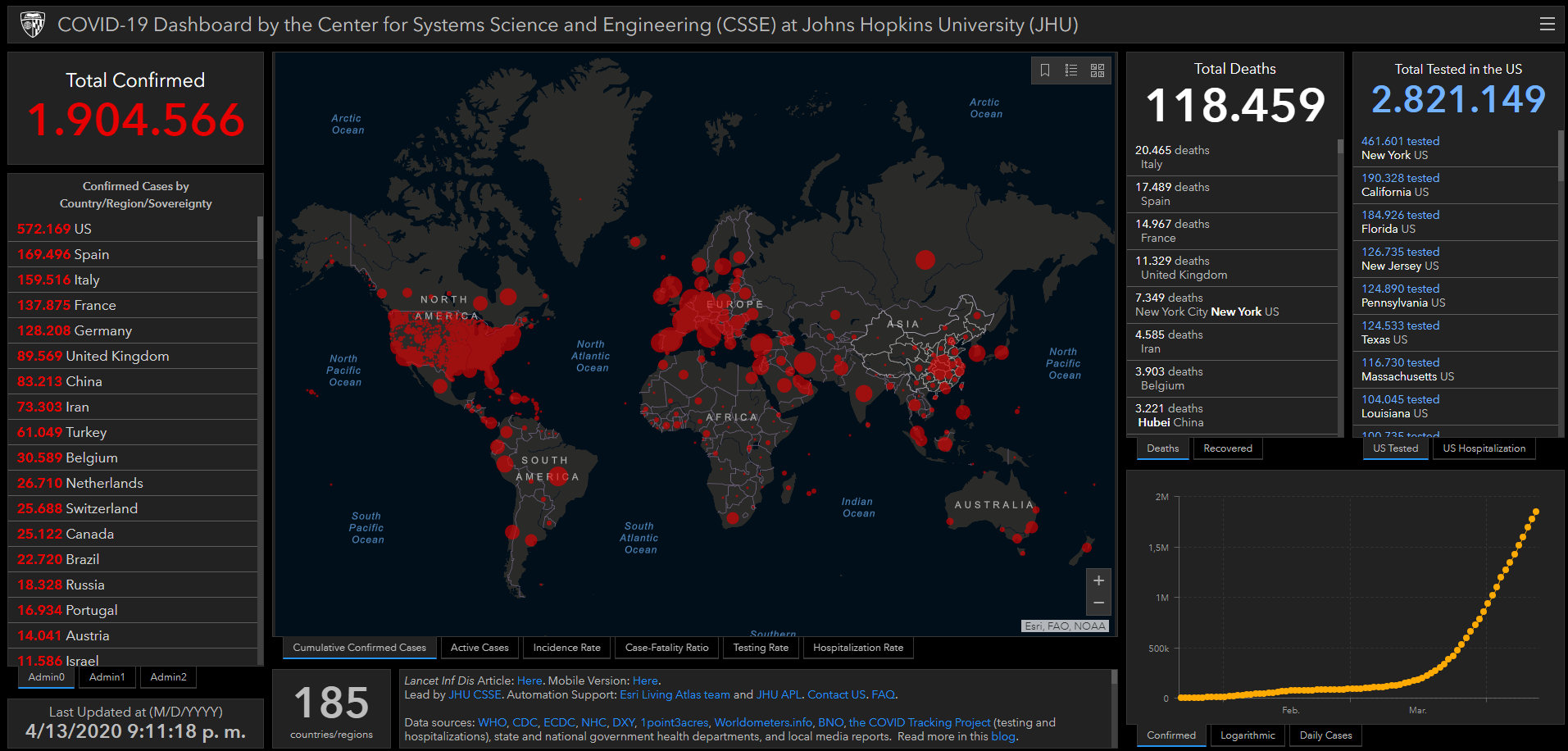The height and width of the screenshot is (751, 1568).
Task: Select the Admin1 level tab
Action: pos(107,677)
